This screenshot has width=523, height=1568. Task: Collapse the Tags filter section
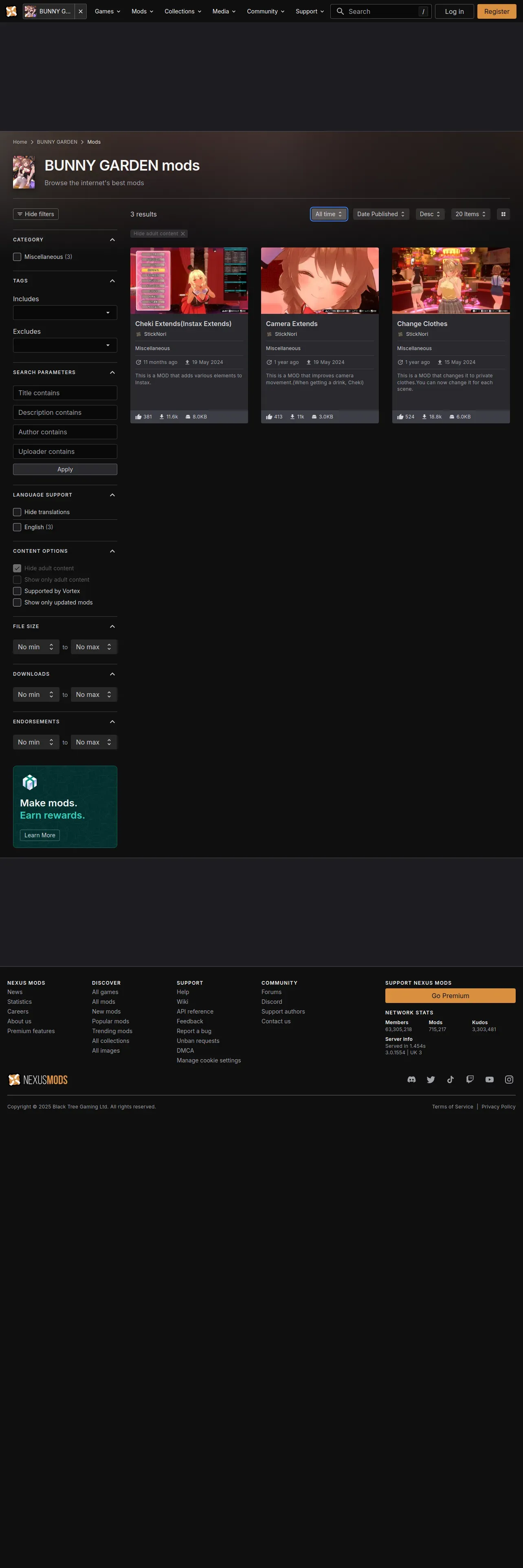(112, 280)
